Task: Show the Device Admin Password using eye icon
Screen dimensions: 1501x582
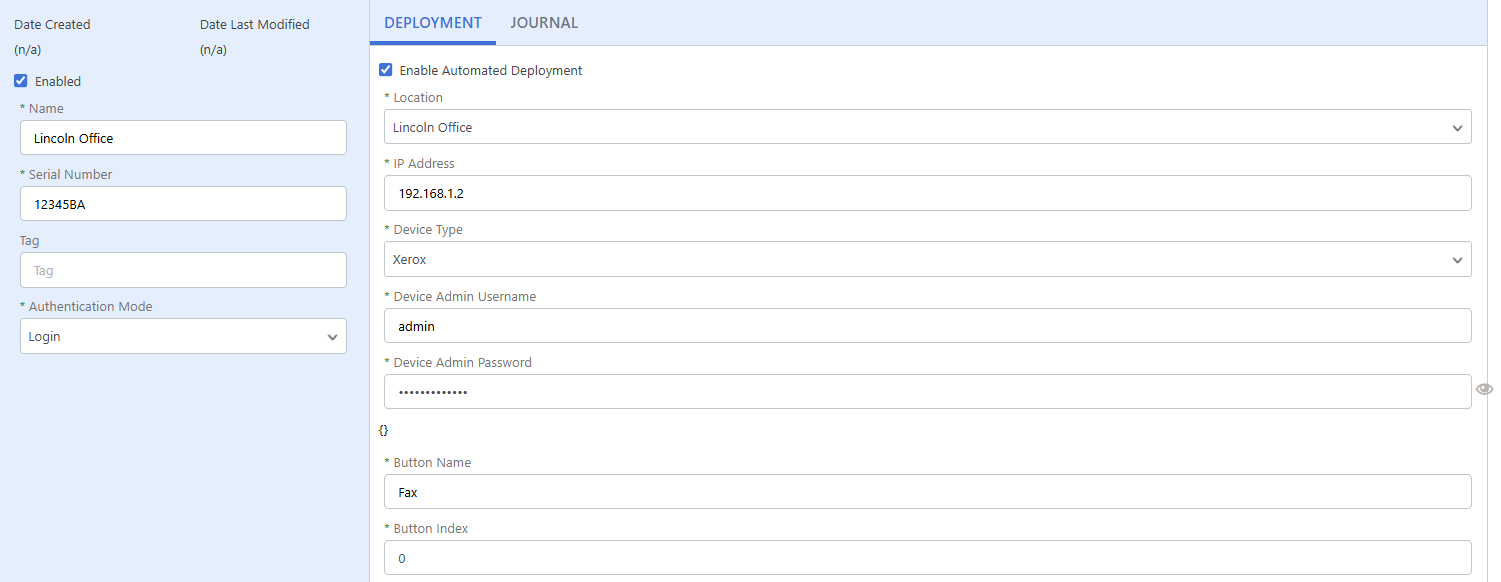Action: pos(1484,389)
